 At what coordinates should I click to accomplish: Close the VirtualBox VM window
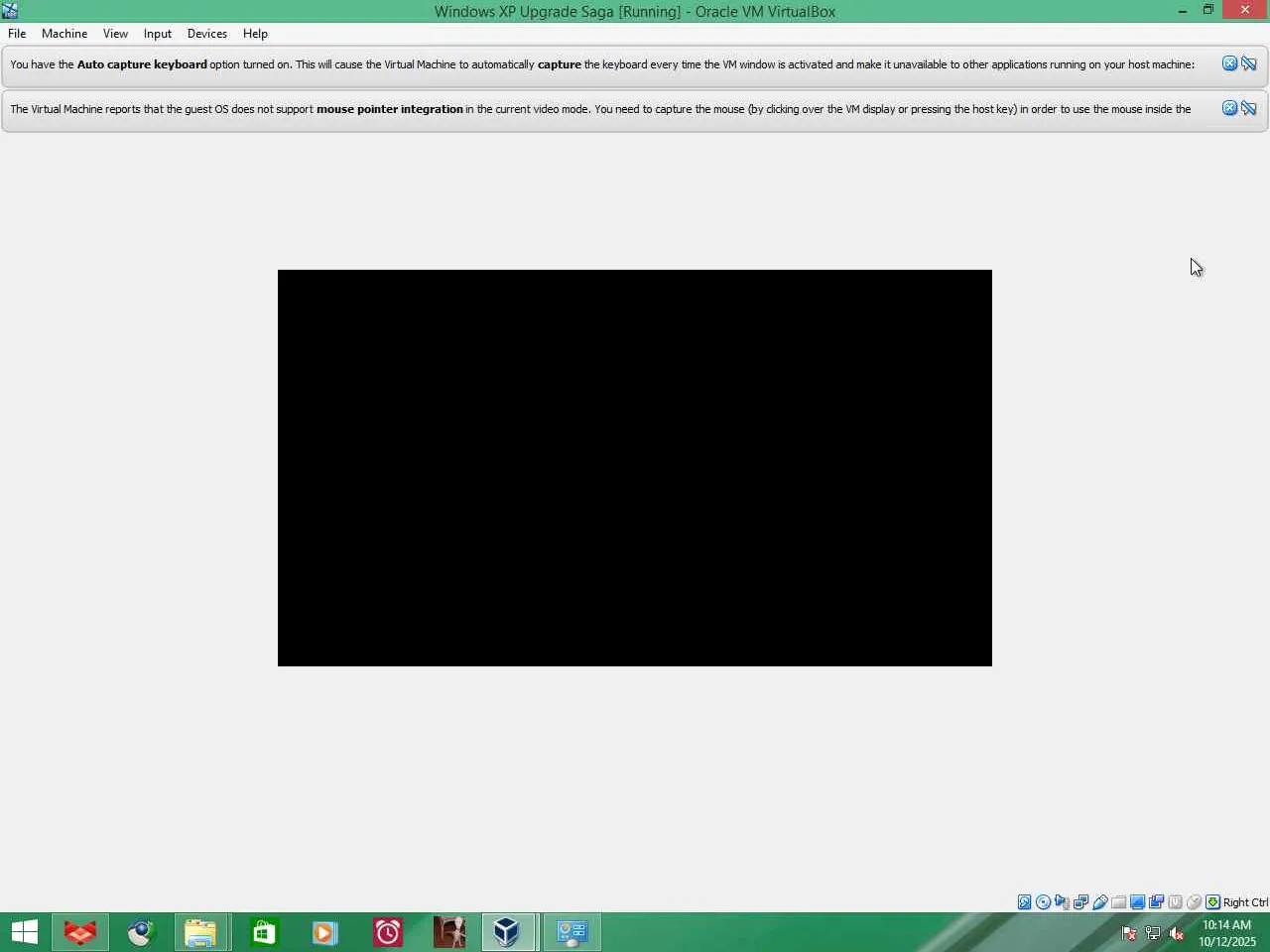coord(1245,10)
